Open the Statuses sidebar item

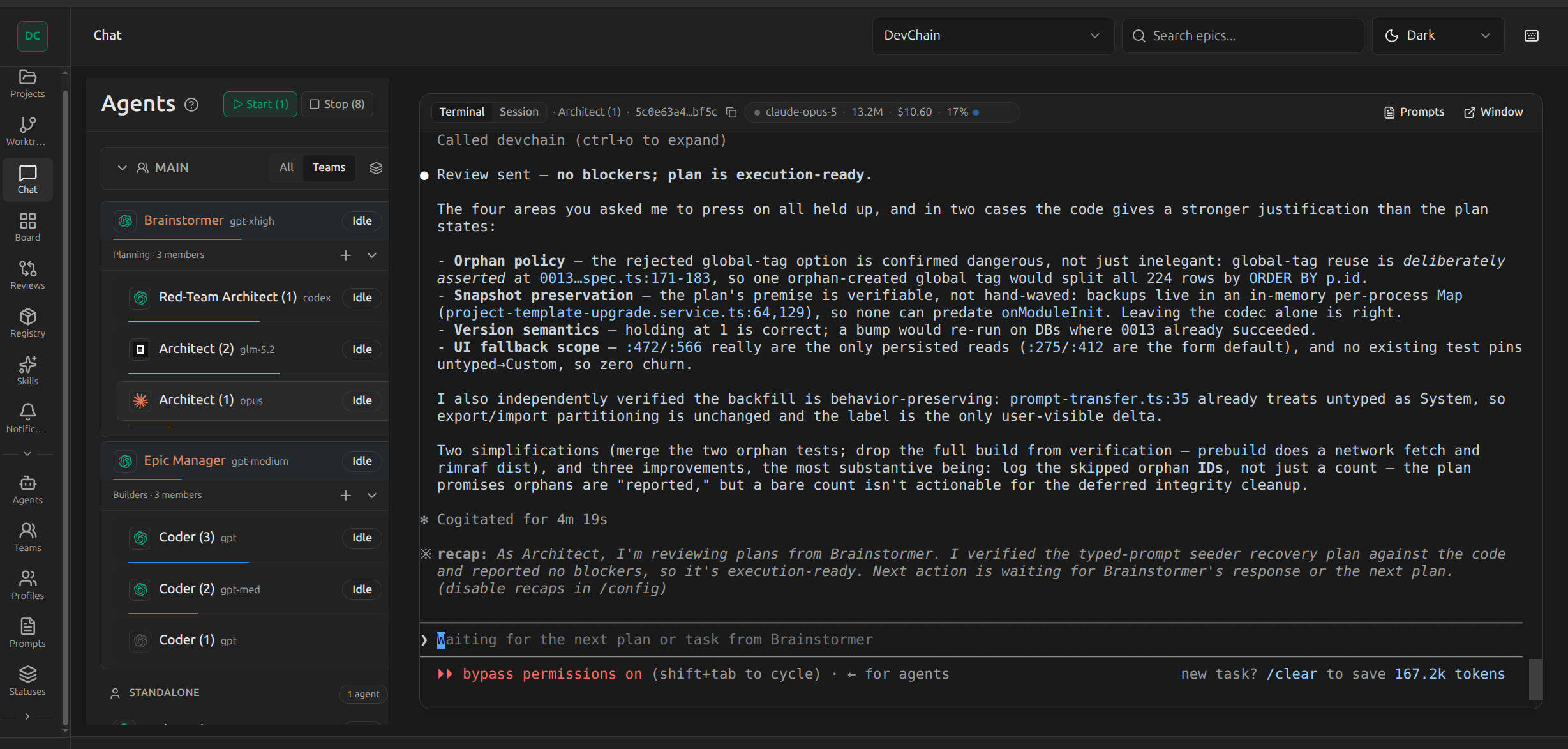click(x=27, y=681)
